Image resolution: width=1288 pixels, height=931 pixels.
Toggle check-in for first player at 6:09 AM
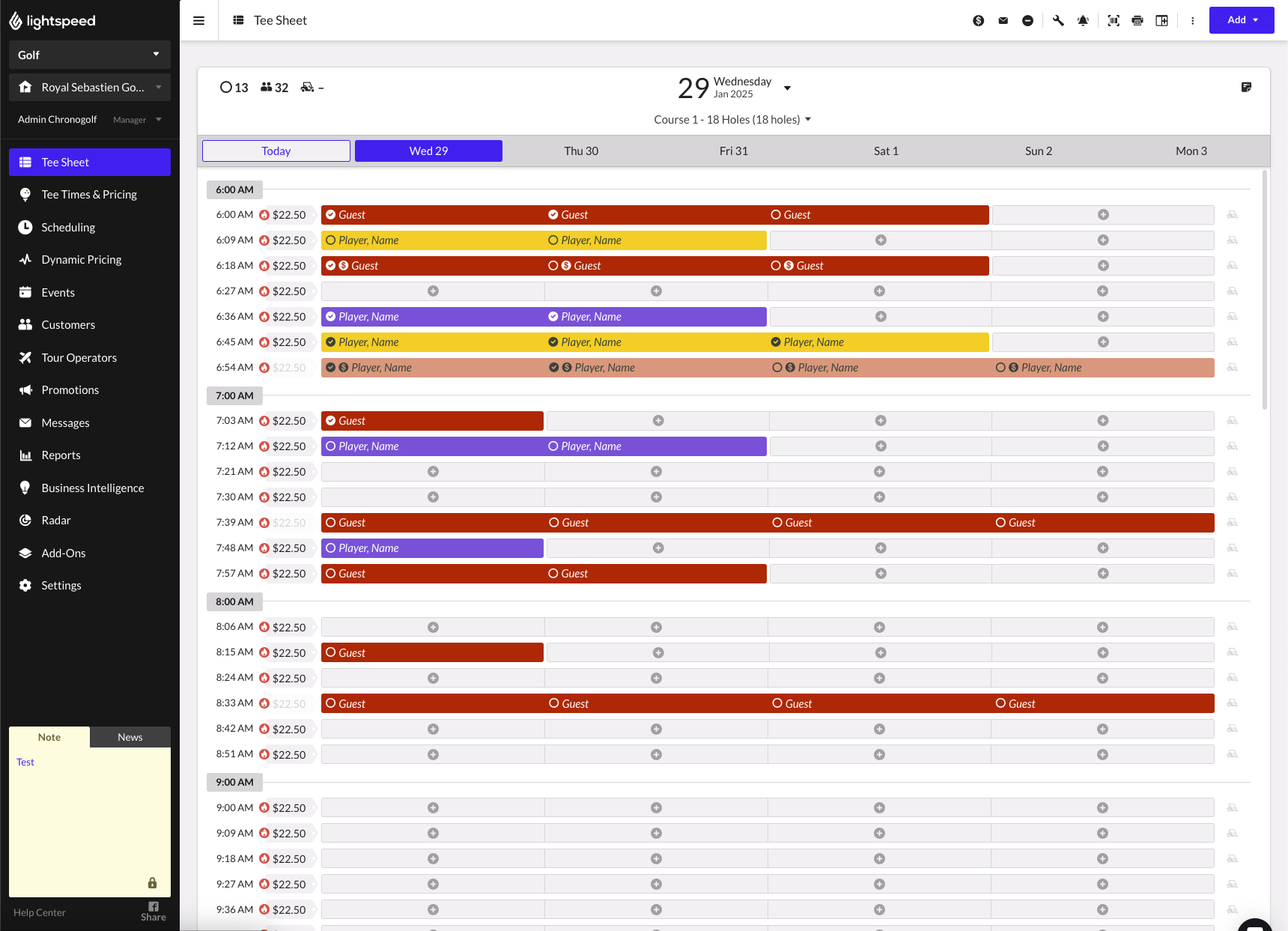coord(331,240)
